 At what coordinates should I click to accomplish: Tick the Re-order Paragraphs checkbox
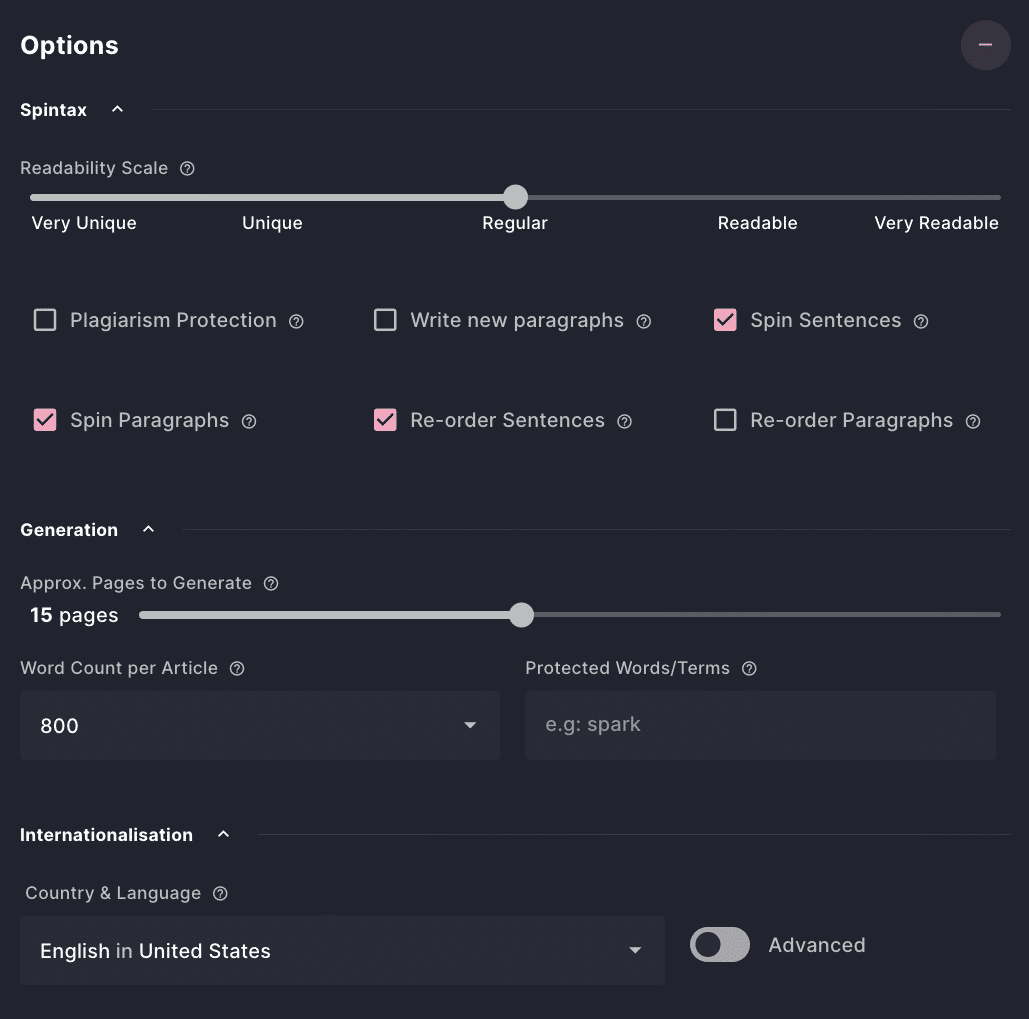tap(725, 420)
